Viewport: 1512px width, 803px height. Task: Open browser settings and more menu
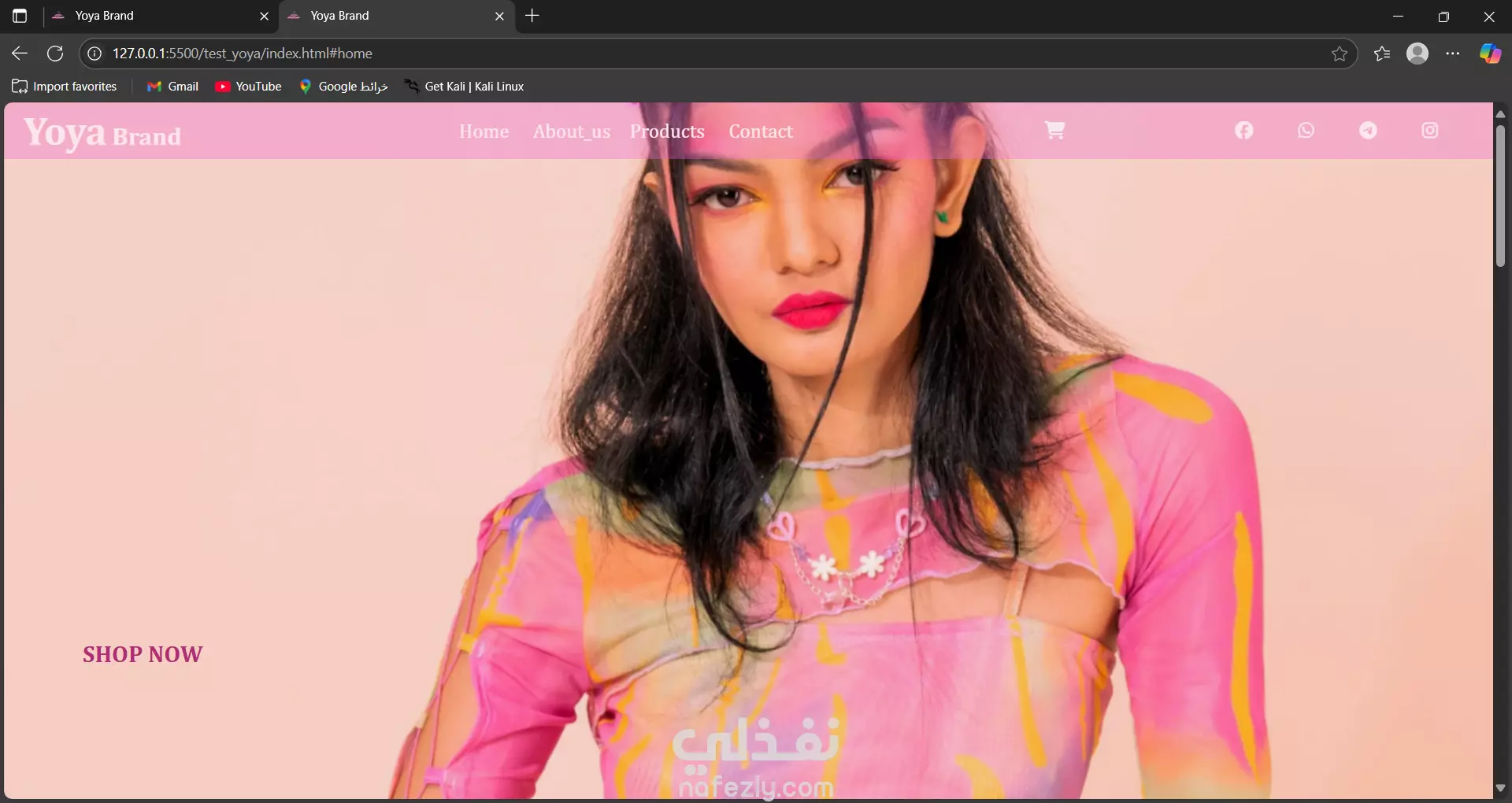click(x=1453, y=54)
